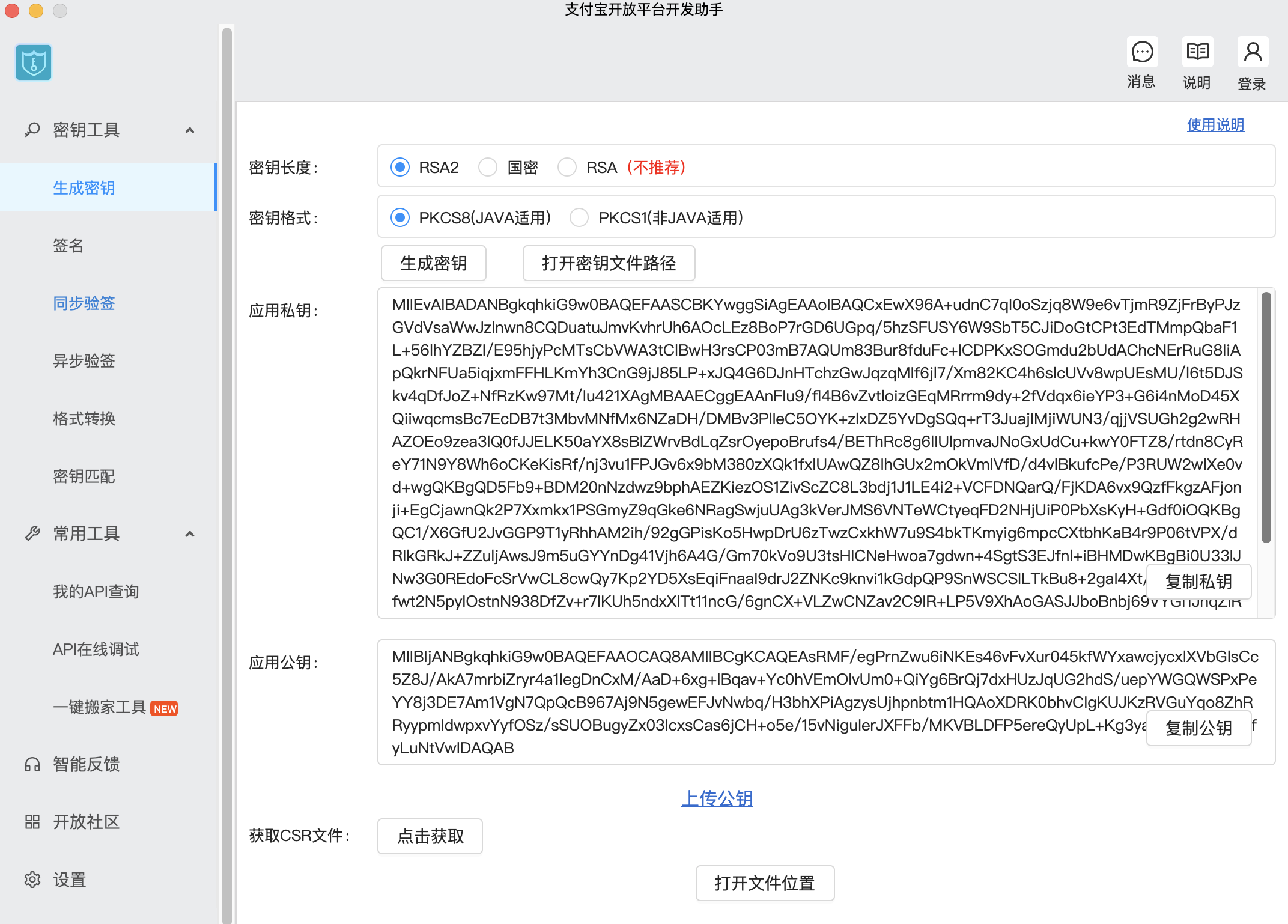
Task: Click the 密钥工具 key icon
Action: (32, 130)
